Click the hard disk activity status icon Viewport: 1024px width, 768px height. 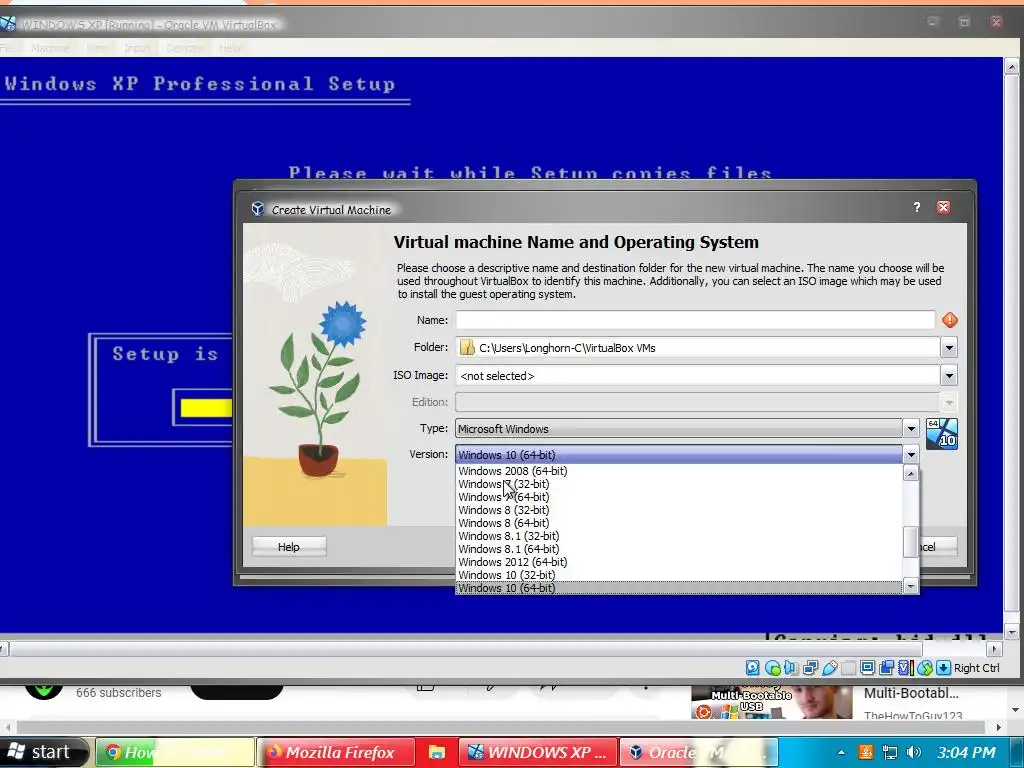pyautogui.click(x=753, y=667)
